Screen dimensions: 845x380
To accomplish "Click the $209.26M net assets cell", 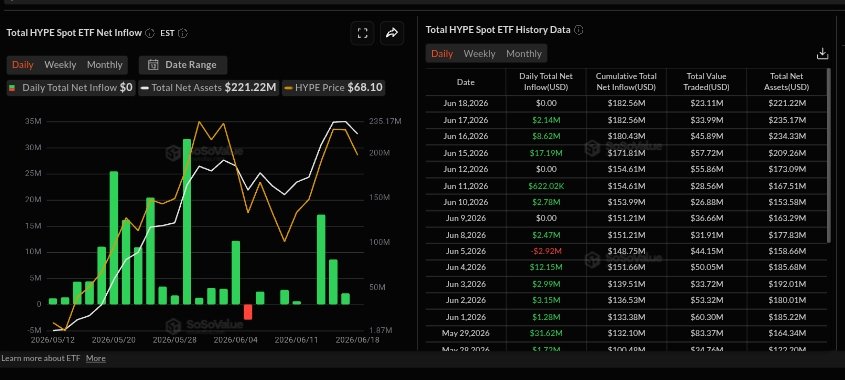I will [787, 153].
